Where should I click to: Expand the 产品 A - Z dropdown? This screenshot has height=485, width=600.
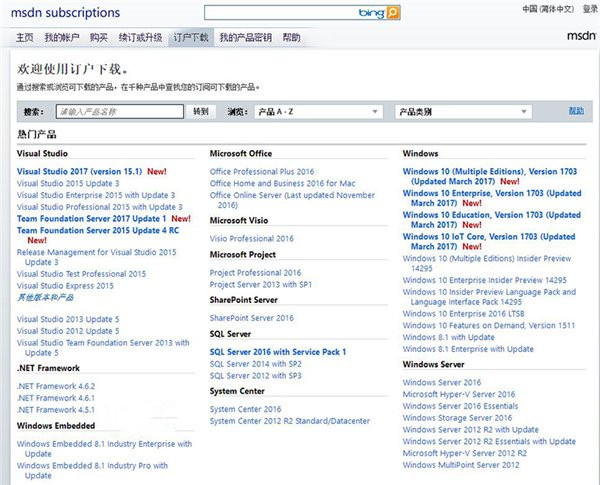(x=319, y=112)
